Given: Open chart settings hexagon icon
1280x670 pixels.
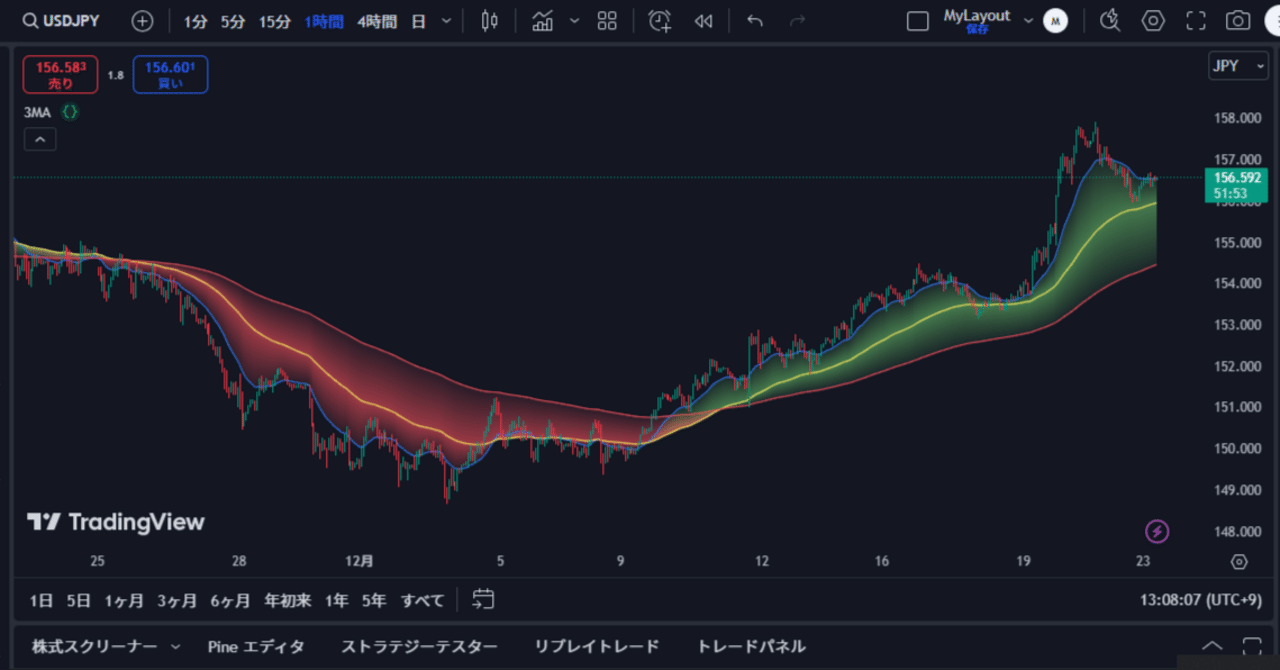Looking at the screenshot, I should click(1153, 21).
